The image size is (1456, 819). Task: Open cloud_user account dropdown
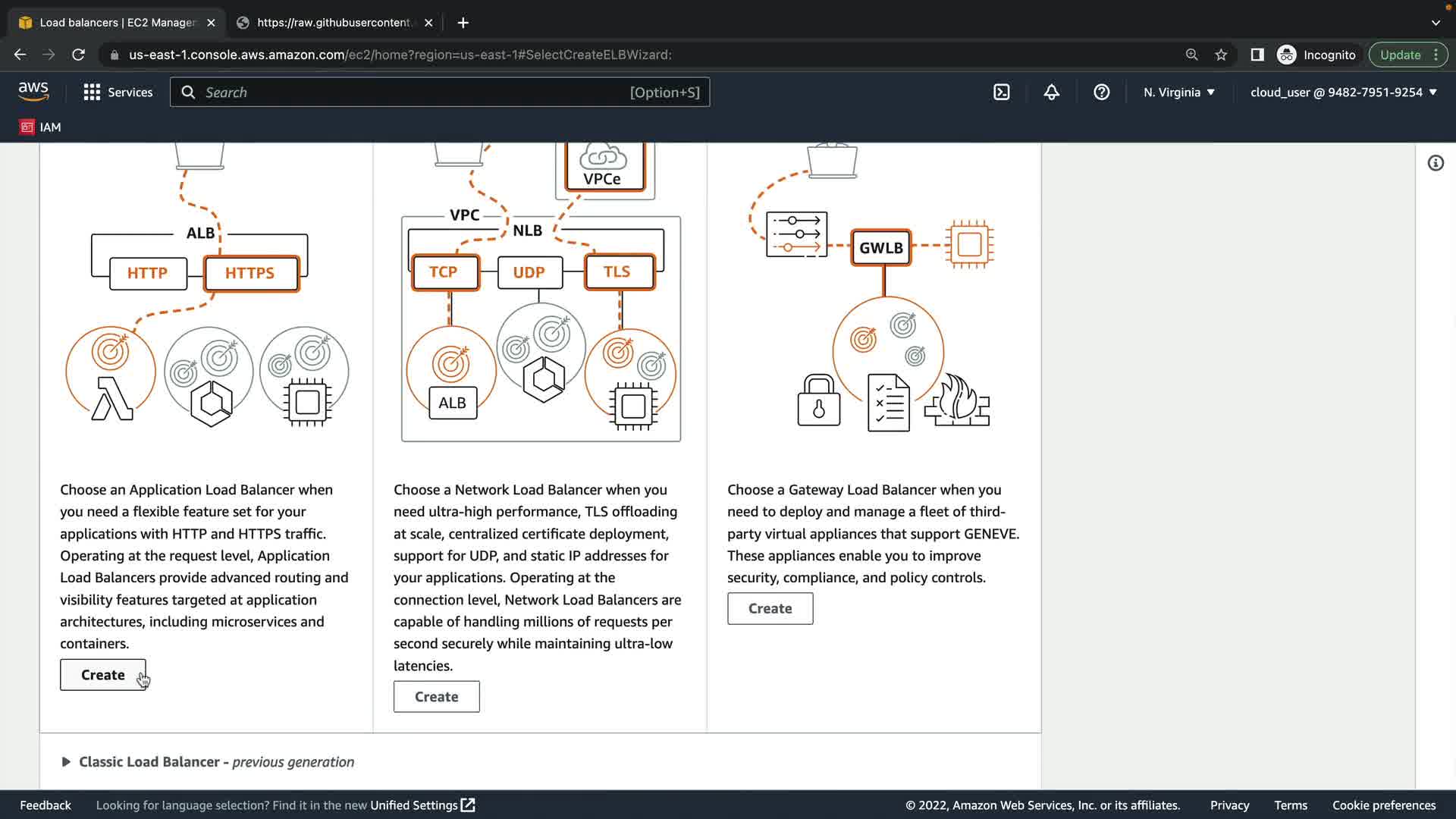[x=1343, y=93]
